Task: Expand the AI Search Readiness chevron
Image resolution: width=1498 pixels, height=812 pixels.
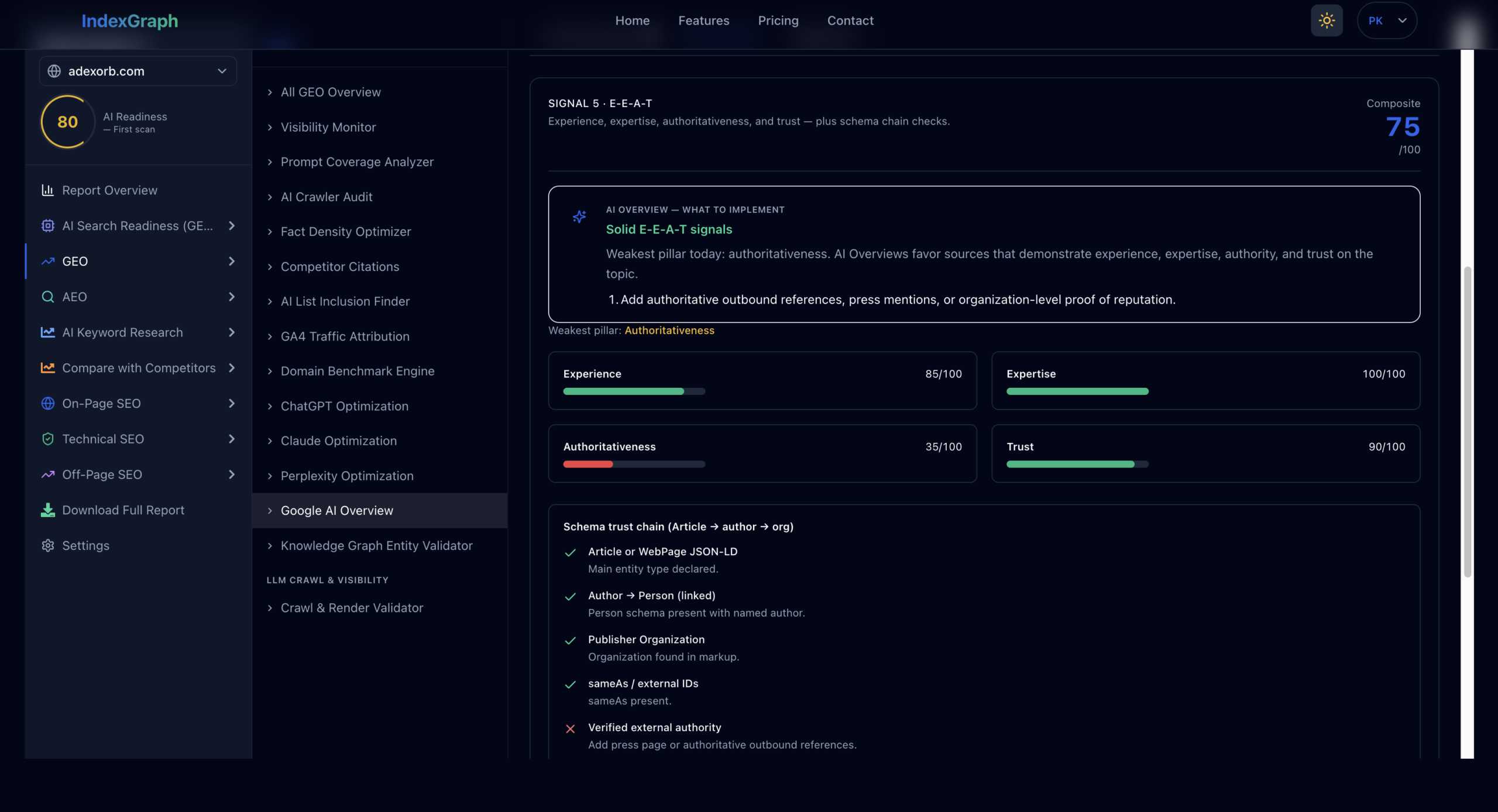Action: pos(232,226)
